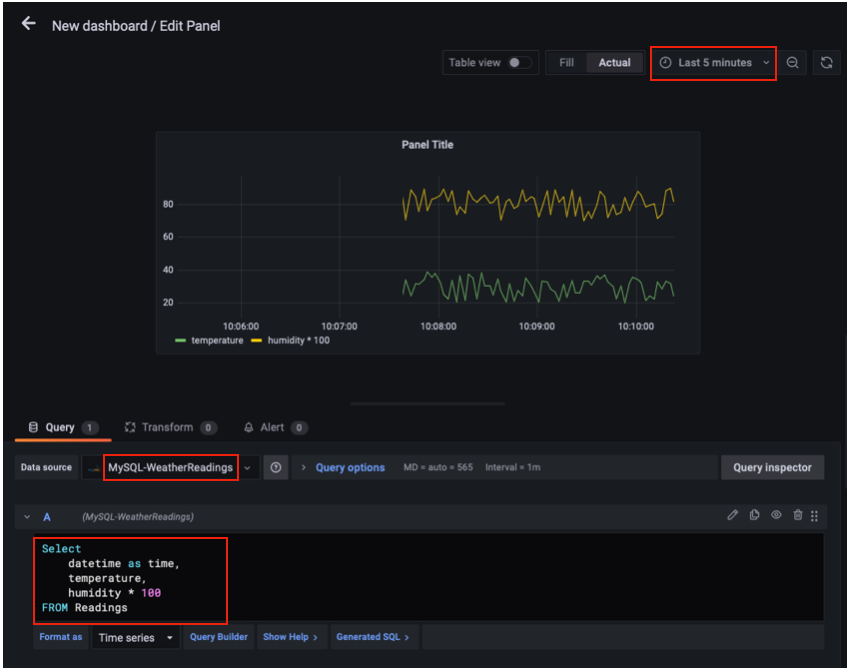Expand the Query options section

point(349,467)
